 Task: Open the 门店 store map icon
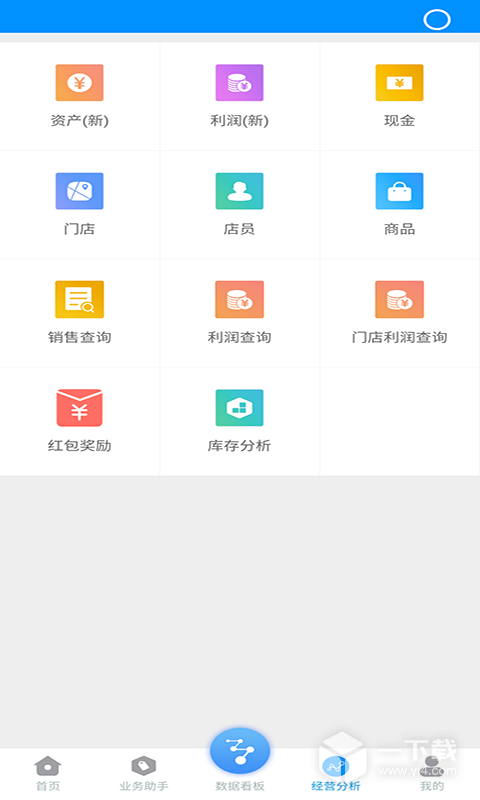(x=80, y=191)
